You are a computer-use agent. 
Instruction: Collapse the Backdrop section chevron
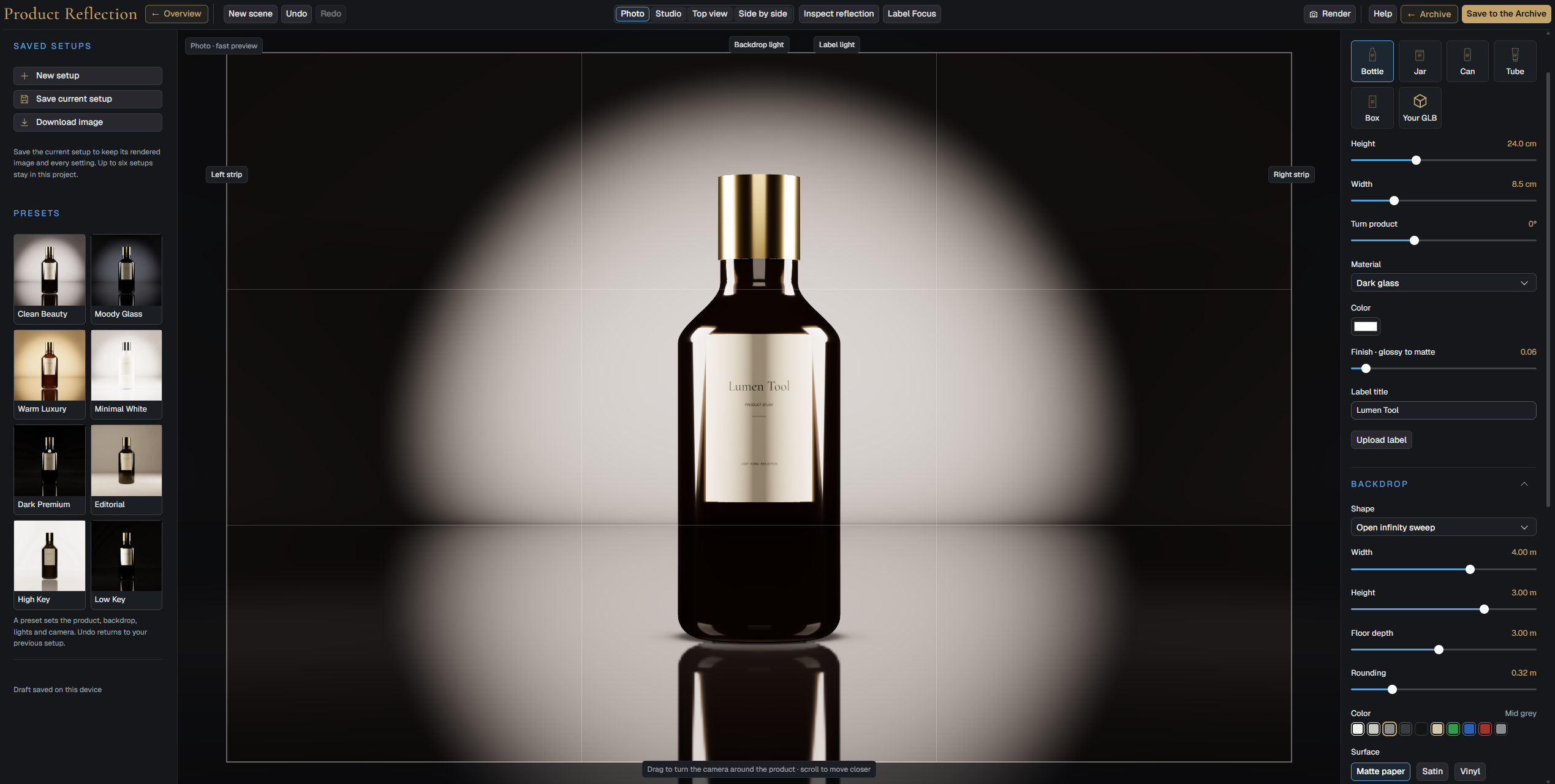1524,484
